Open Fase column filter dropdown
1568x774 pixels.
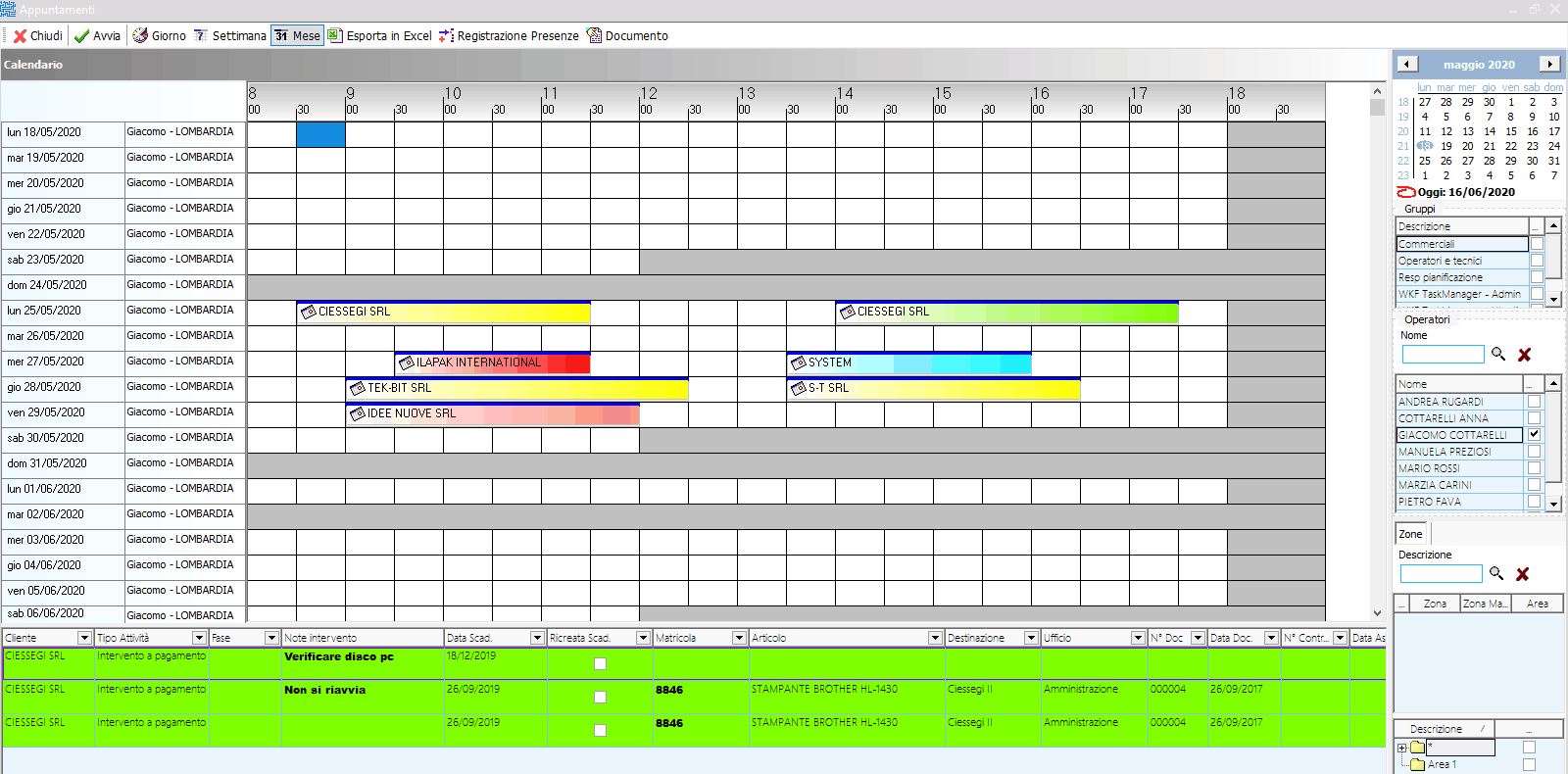tap(271, 638)
